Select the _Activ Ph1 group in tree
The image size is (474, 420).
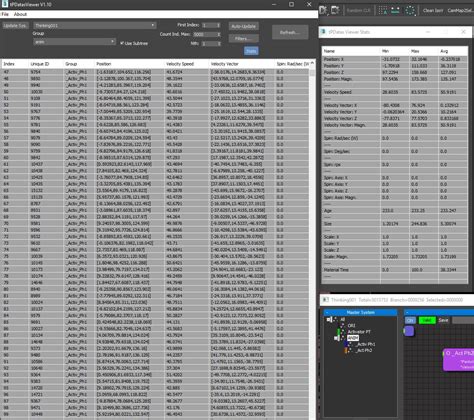point(366,344)
